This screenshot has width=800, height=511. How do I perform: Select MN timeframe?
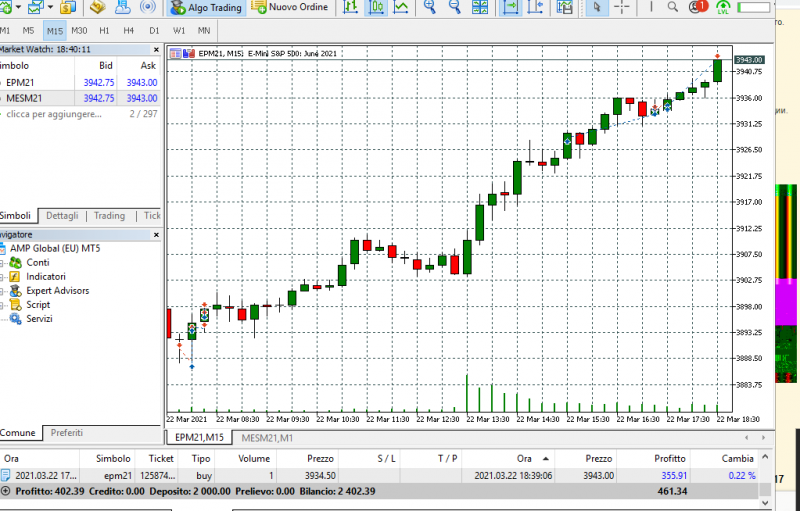click(204, 31)
